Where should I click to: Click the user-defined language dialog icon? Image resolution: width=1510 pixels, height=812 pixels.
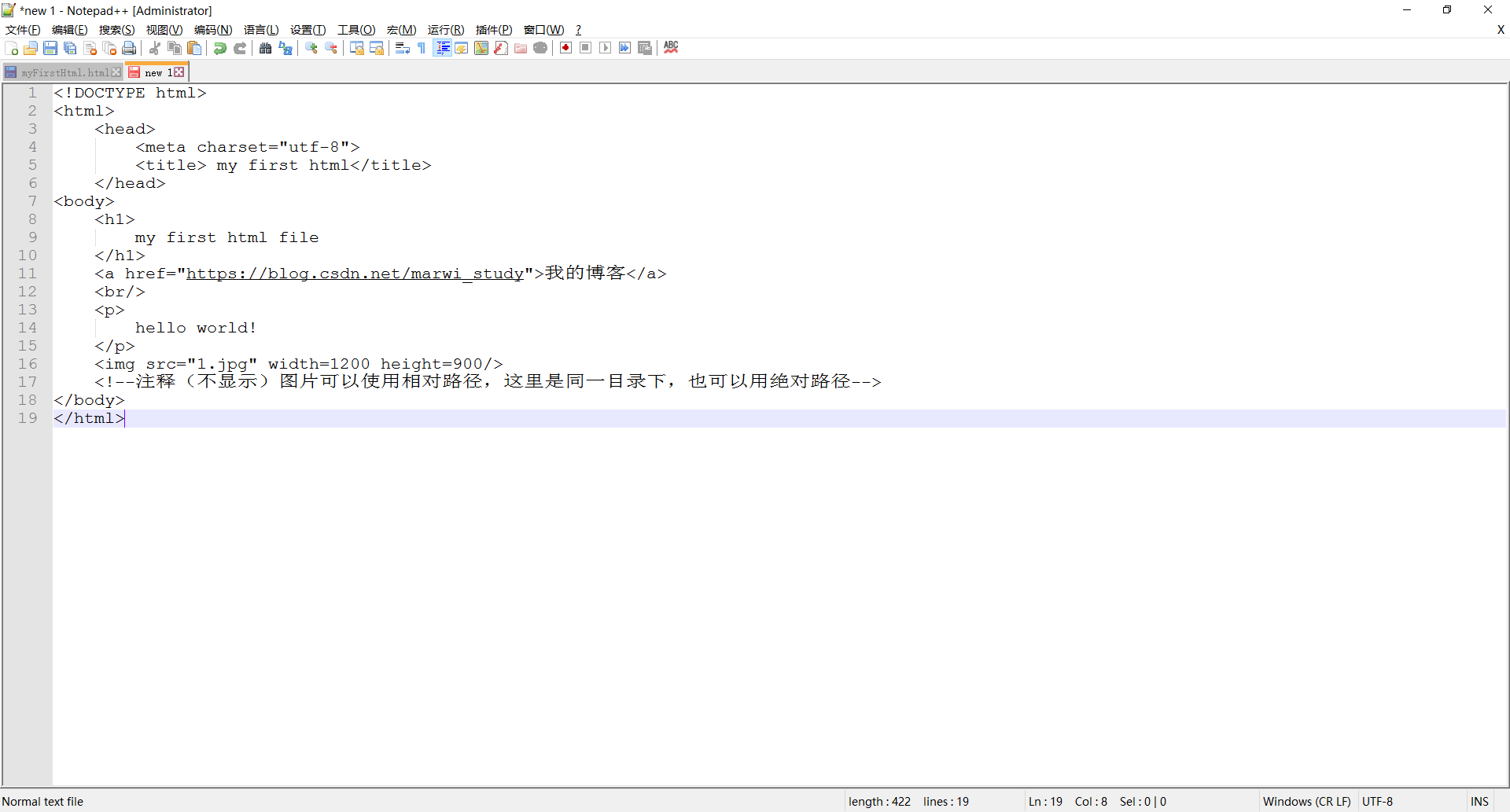(462, 48)
